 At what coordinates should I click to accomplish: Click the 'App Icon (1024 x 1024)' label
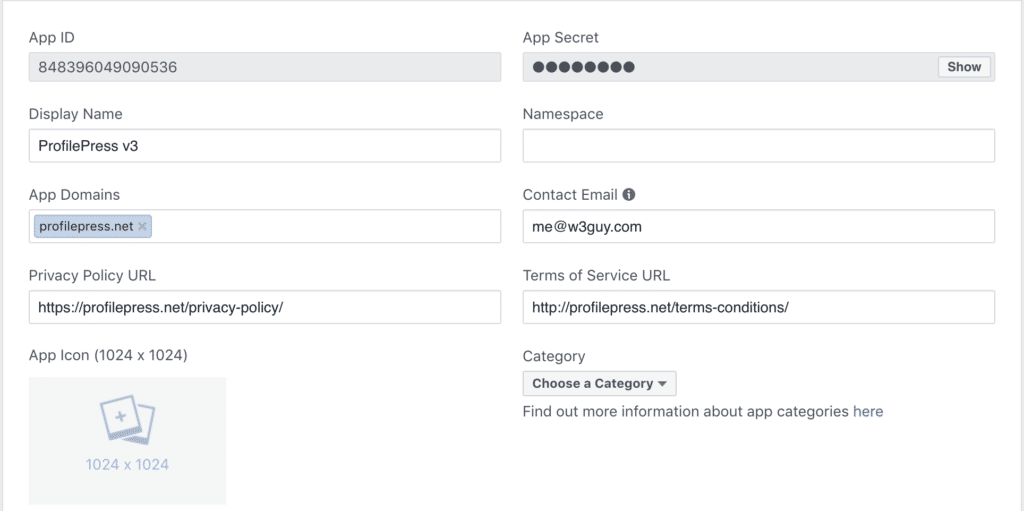point(108,356)
